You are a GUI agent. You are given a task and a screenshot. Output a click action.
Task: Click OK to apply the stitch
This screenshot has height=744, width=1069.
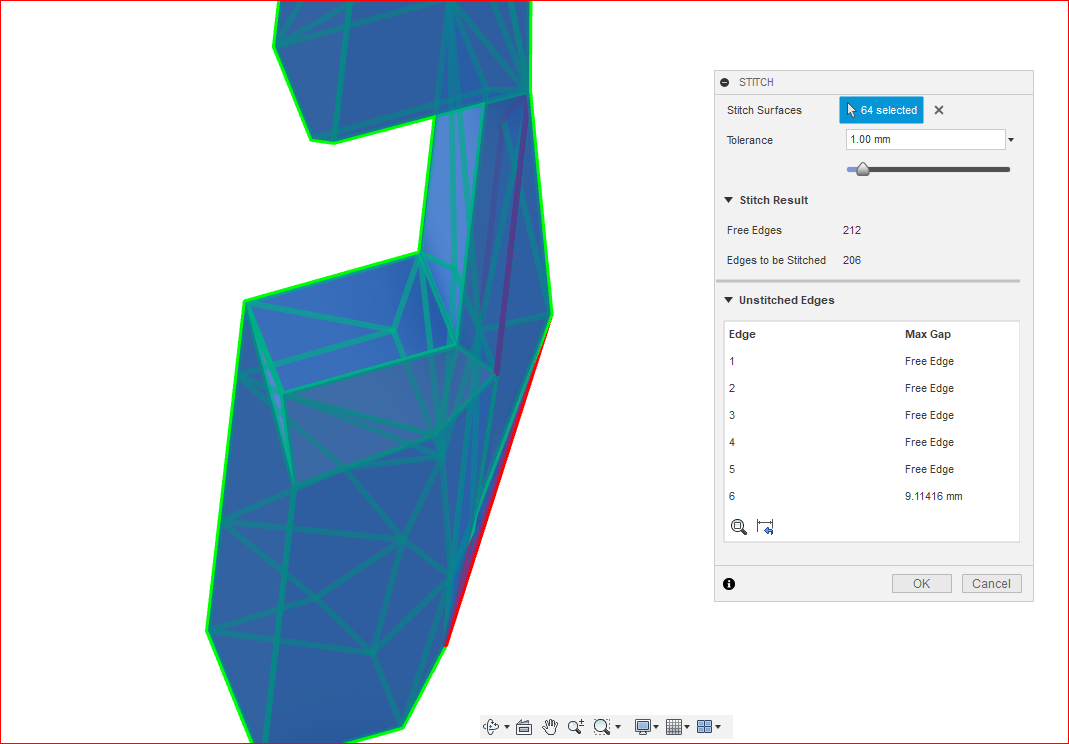click(x=920, y=583)
